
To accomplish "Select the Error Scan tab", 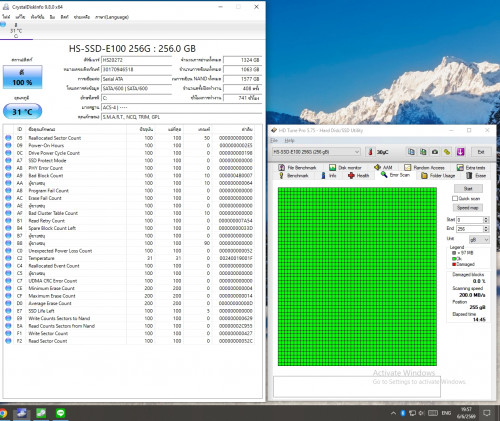I will coord(395,175).
